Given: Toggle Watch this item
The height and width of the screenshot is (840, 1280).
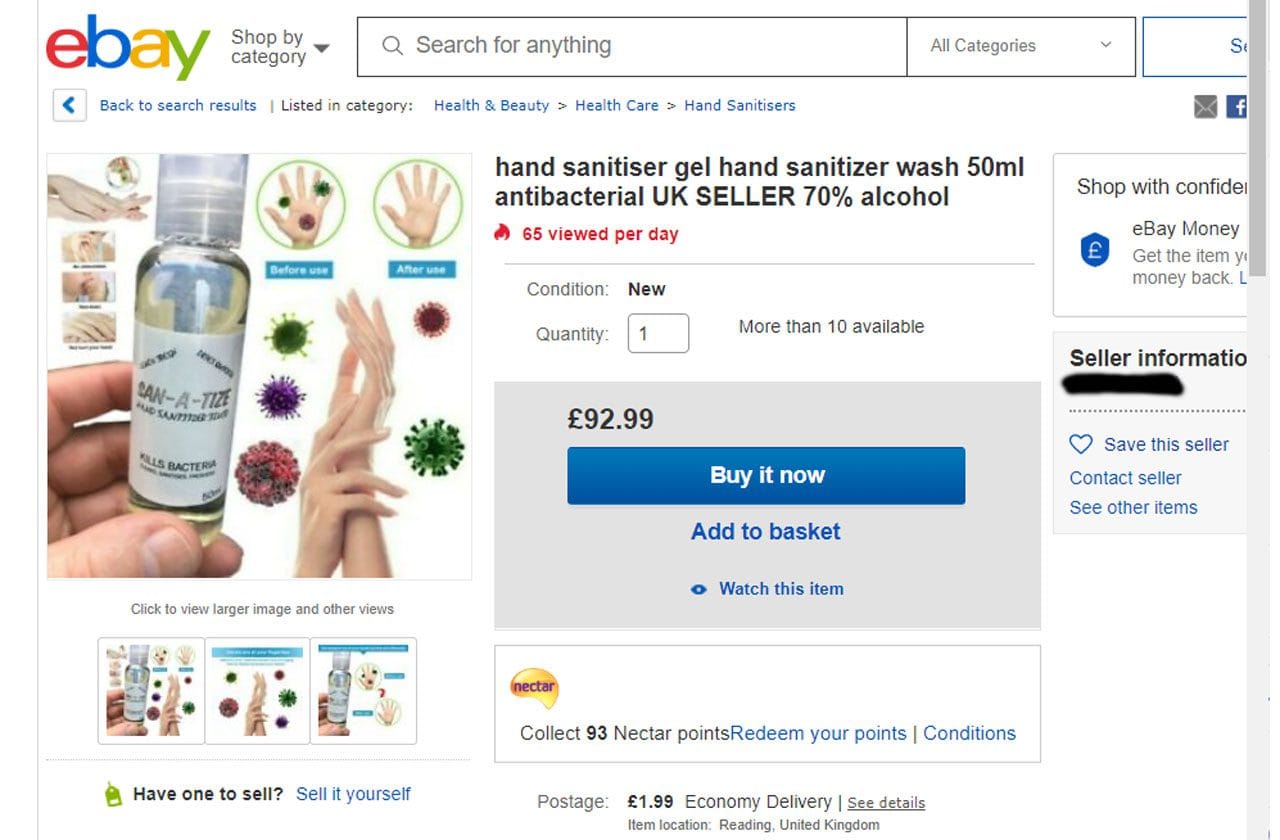Looking at the screenshot, I should click(768, 589).
